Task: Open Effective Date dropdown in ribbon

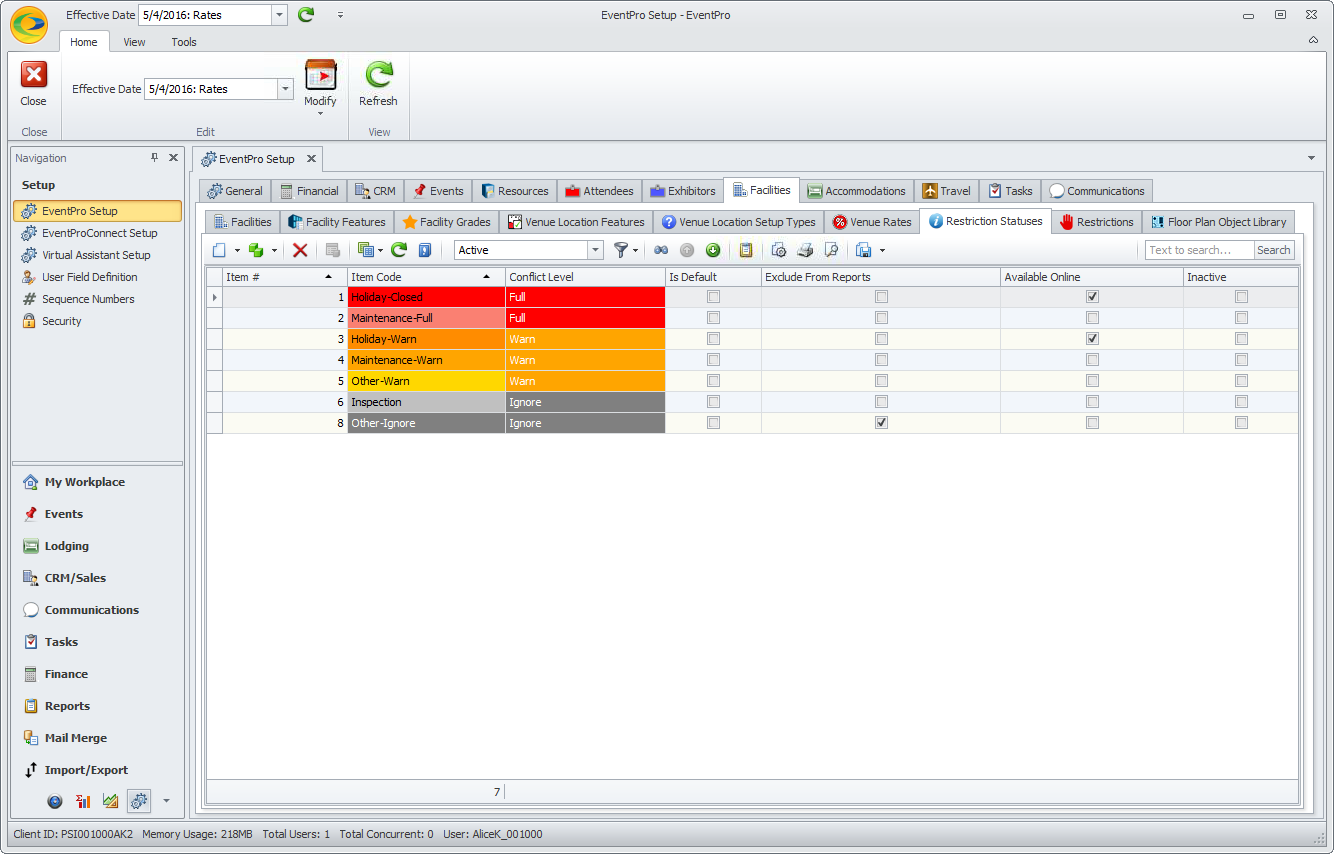Action: coord(285,89)
